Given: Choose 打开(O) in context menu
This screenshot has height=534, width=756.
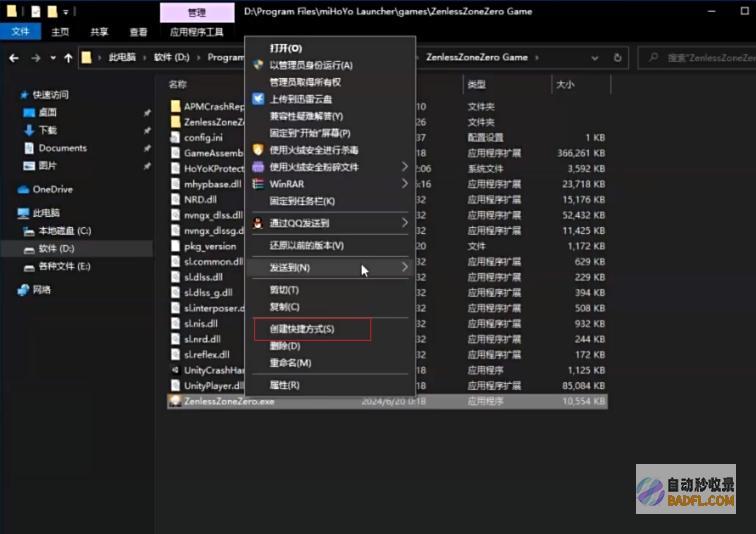Looking at the screenshot, I should click(x=285, y=48).
